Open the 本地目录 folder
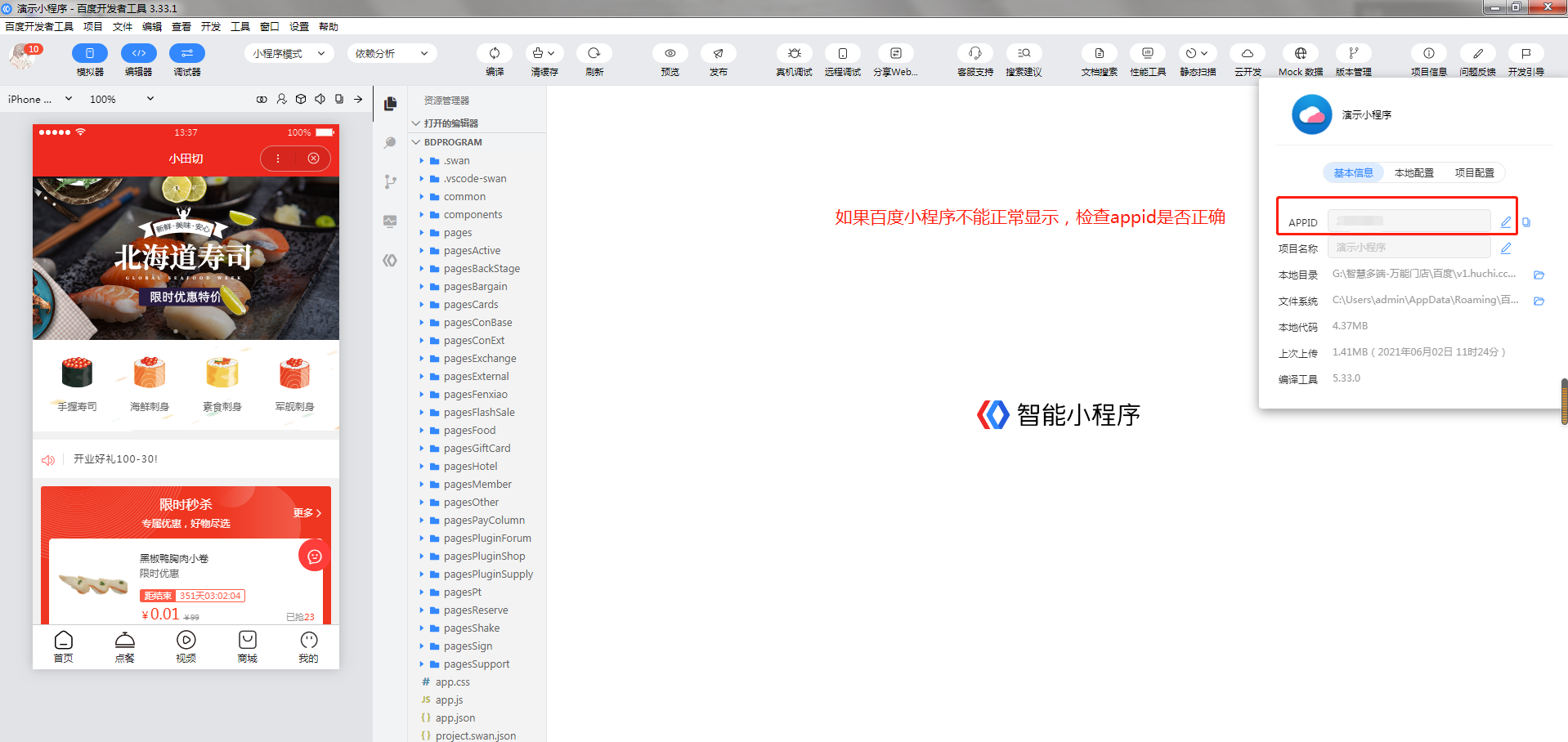 (1539, 275)
